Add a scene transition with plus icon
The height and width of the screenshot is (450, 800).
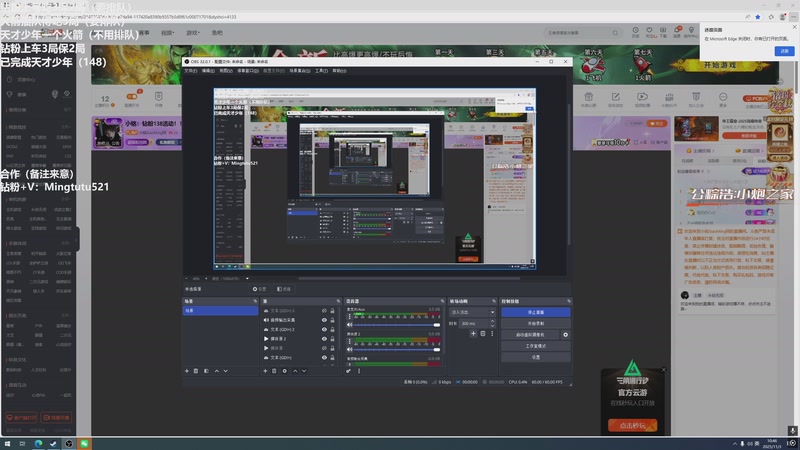click(473, 334)
